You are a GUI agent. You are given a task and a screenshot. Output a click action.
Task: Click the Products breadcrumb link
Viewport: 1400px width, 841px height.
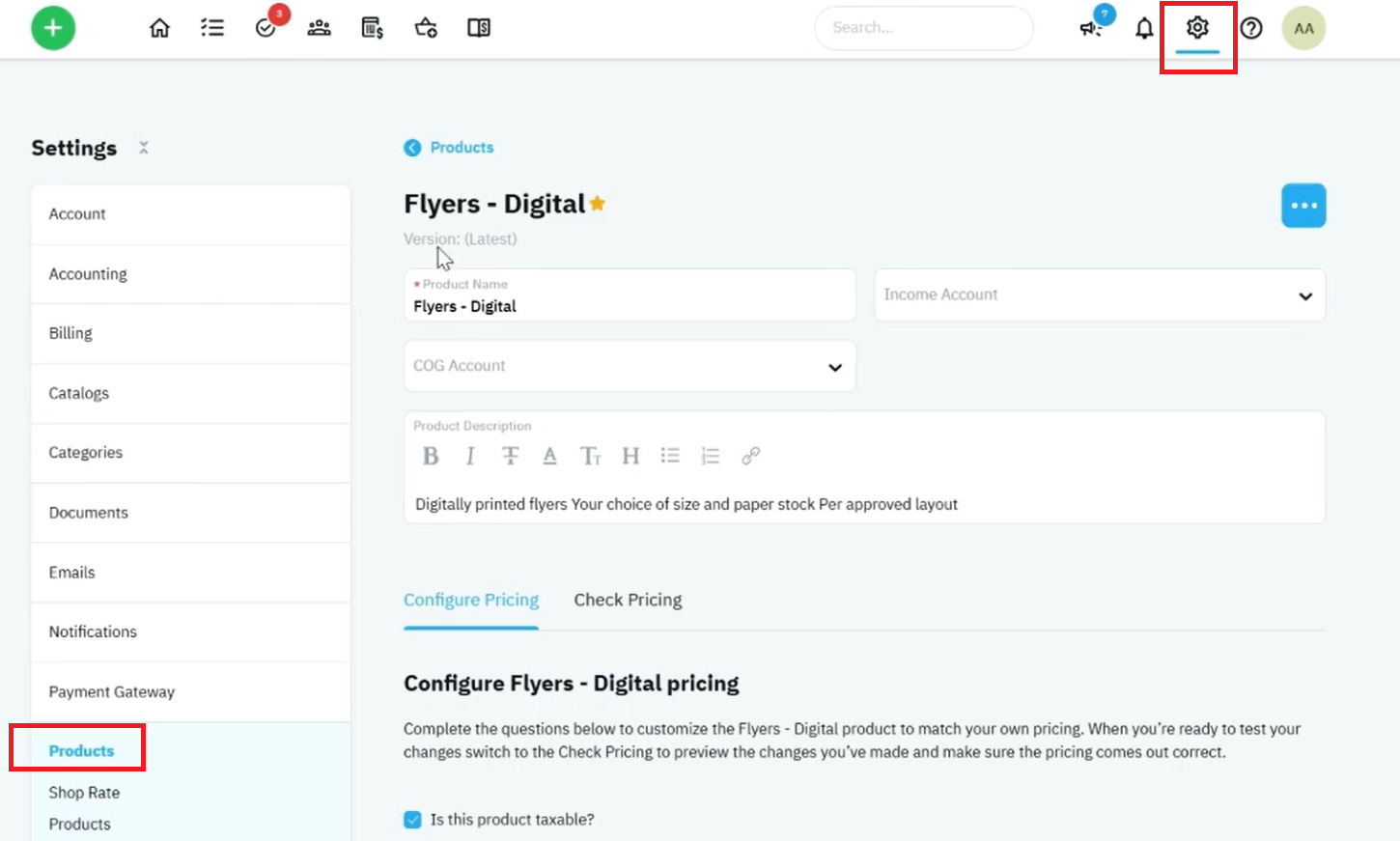[462, 148]
